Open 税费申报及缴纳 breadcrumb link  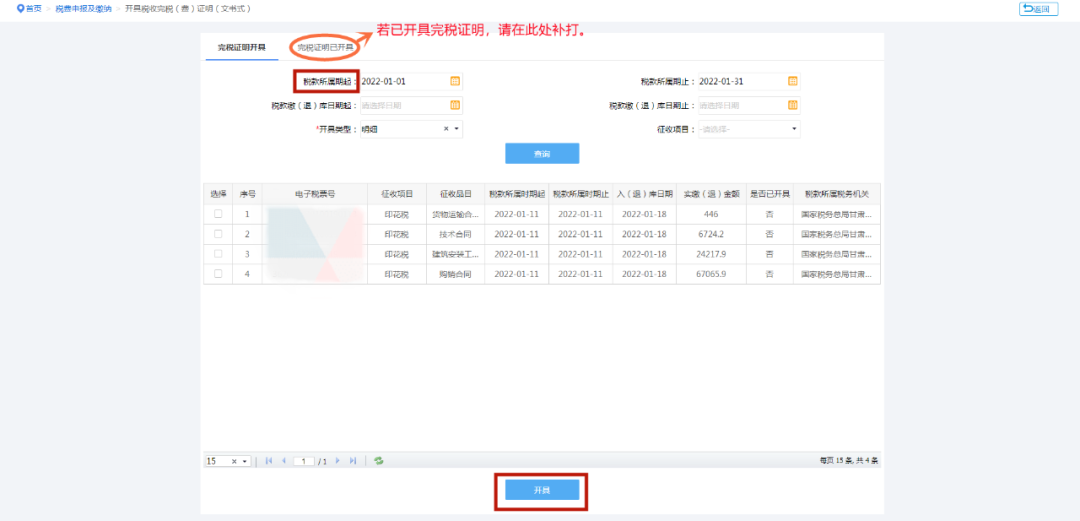[83, 8]
